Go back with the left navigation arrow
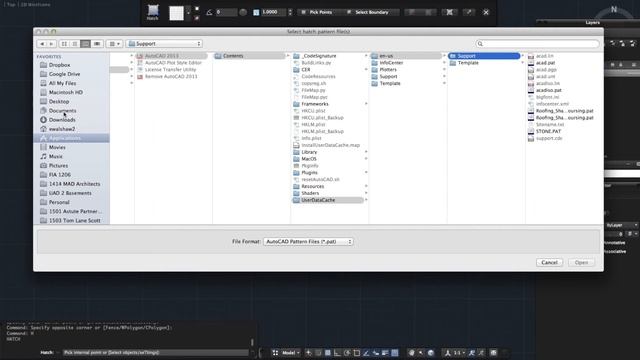Image resolution: width=640 pixels, height=360 pixels. [x=42, y=44]
